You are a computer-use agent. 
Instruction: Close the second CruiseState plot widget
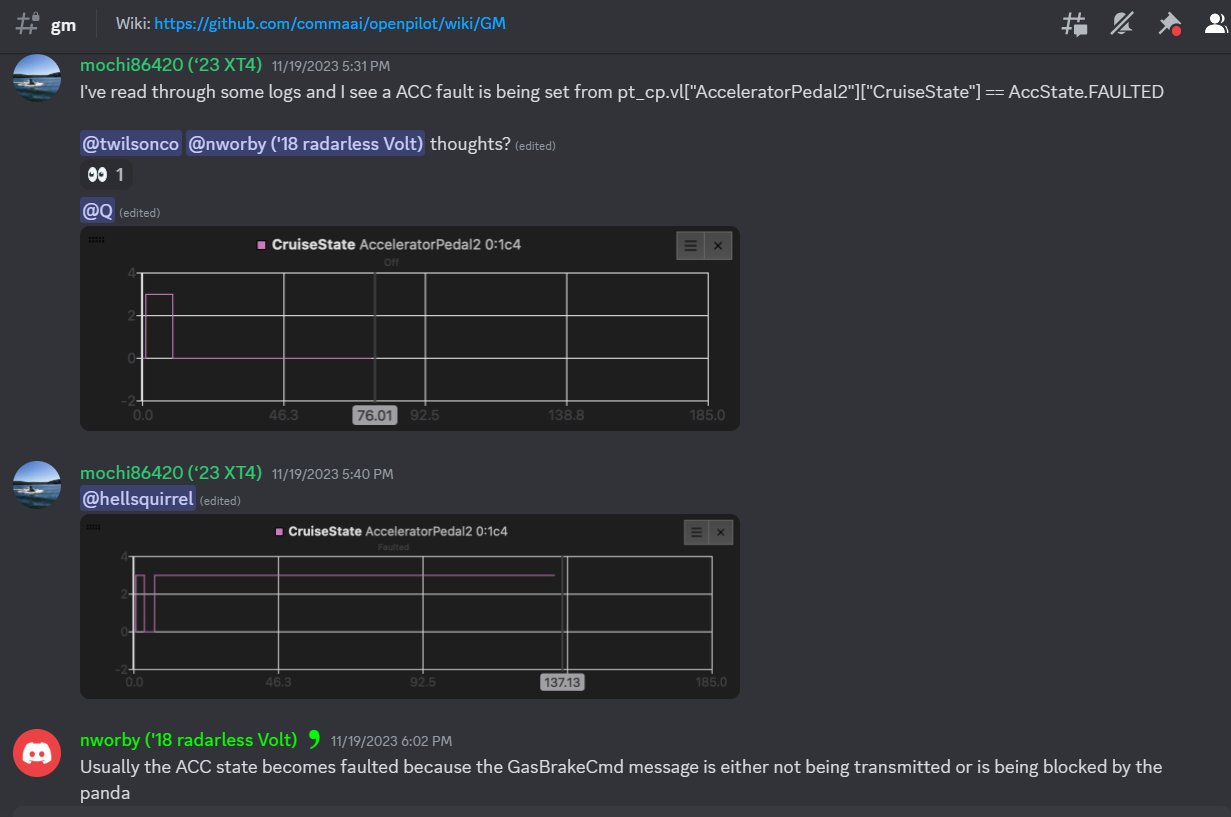(720, 531)
